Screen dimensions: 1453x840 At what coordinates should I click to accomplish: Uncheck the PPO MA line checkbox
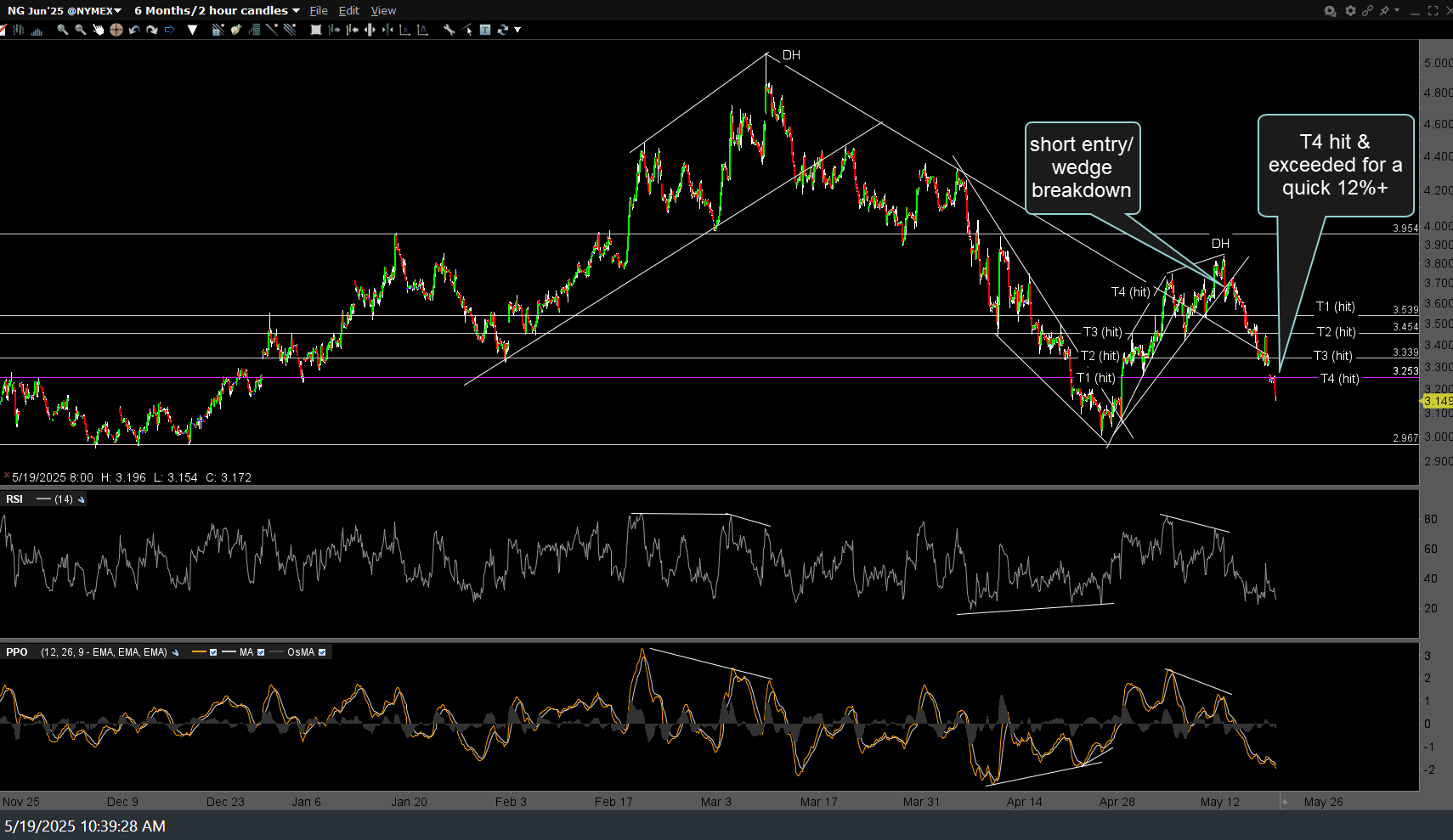[x=261, y=652]
